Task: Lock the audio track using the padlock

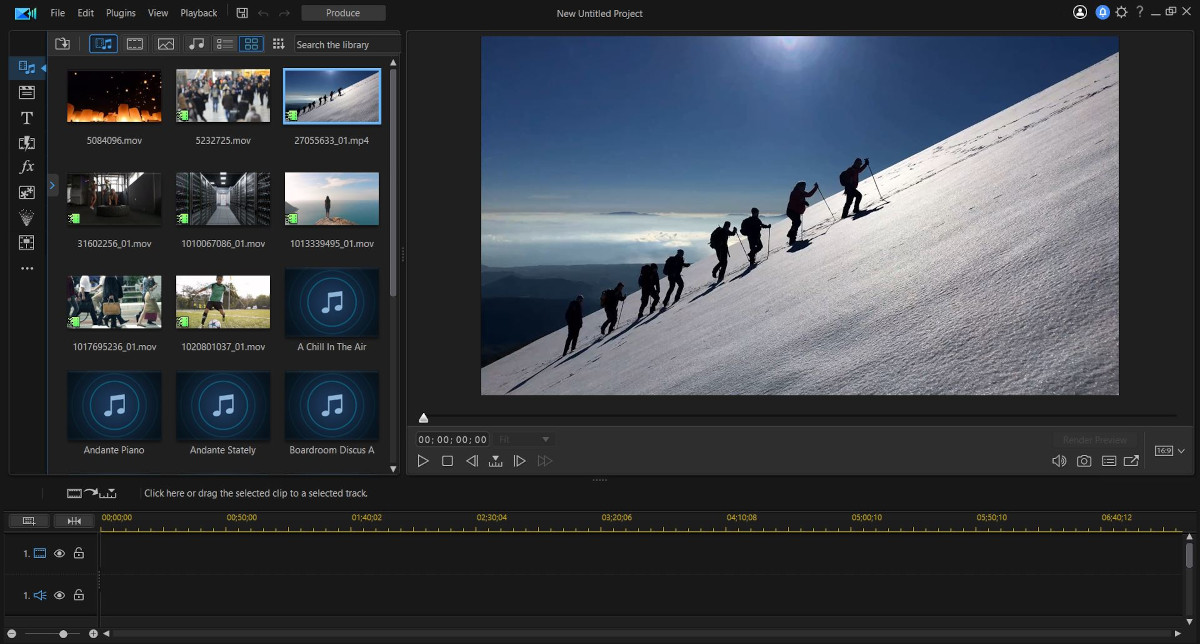Action: click(78, 595)
